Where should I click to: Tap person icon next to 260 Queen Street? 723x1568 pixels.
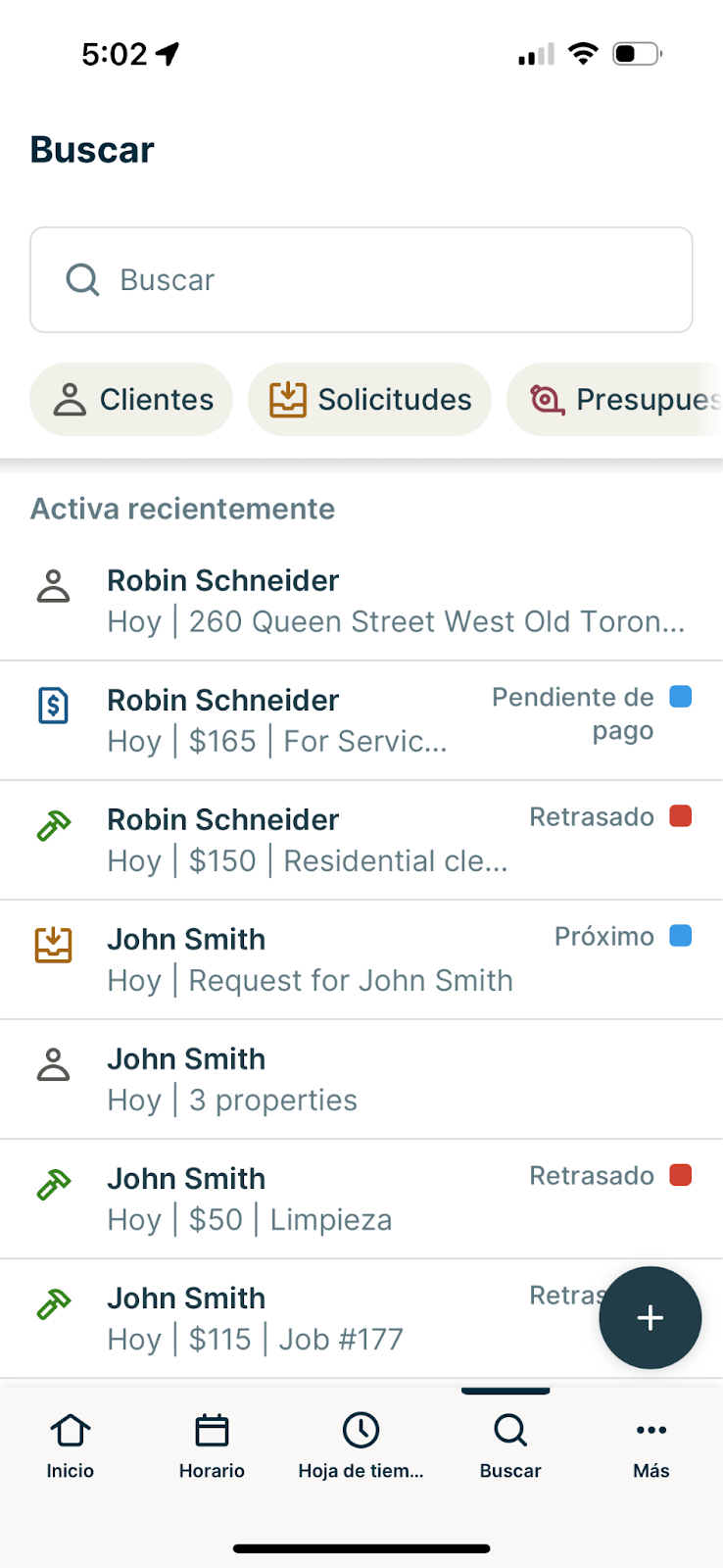coord(53,586)
